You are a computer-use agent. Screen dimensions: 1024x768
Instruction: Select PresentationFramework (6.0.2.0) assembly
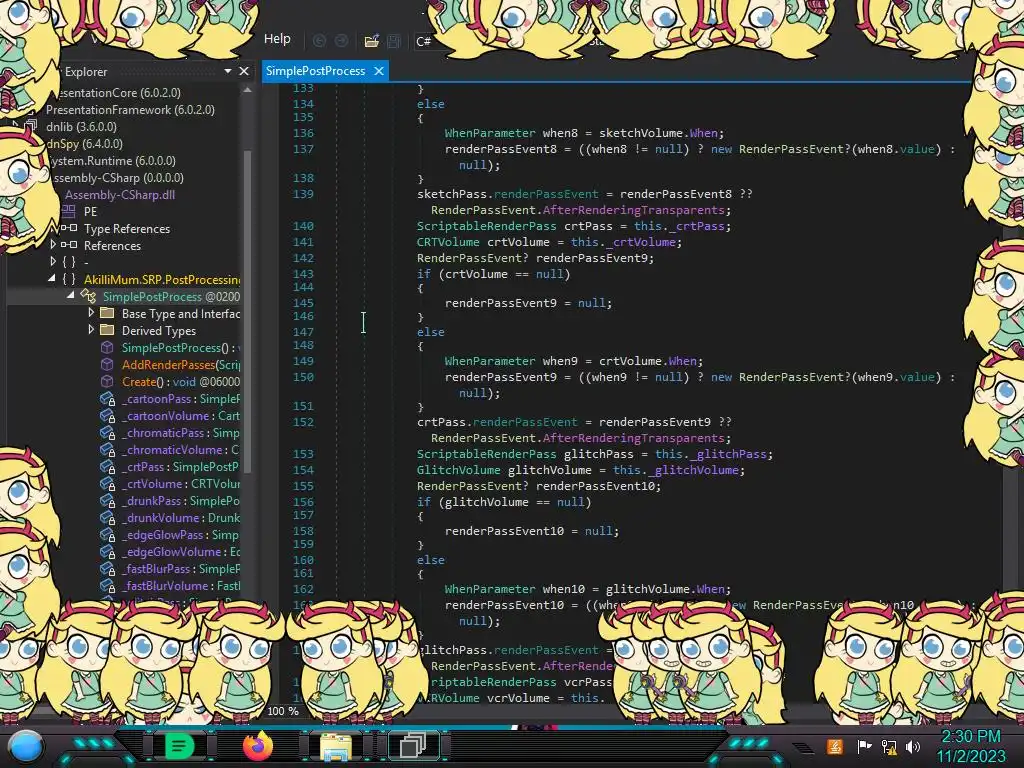[130, 110]
